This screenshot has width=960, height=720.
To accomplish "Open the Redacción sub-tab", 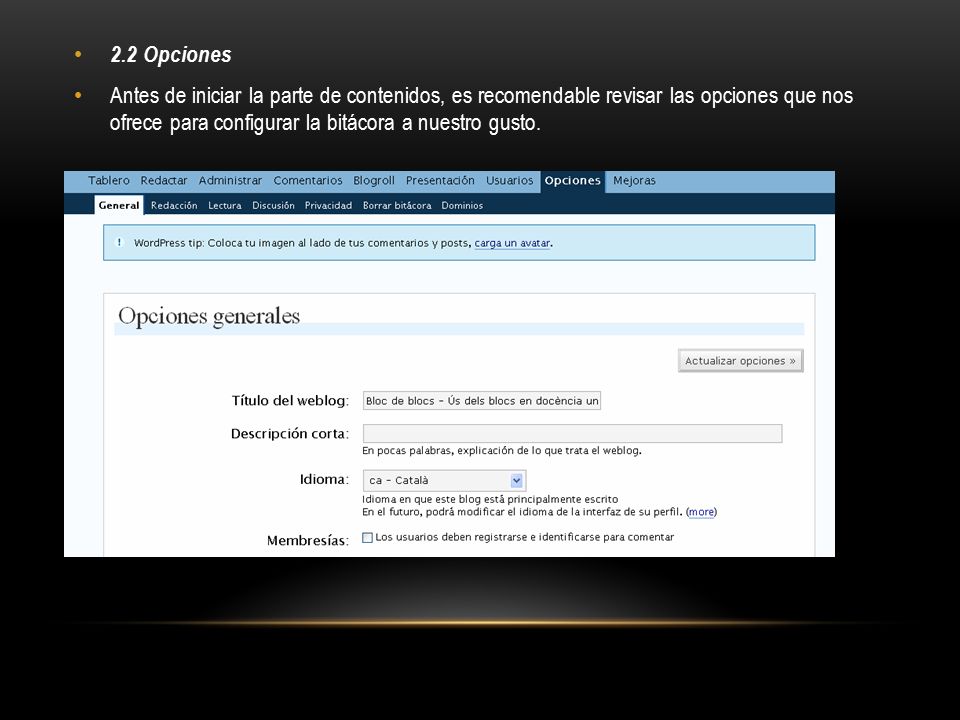I will coord(174,206).
